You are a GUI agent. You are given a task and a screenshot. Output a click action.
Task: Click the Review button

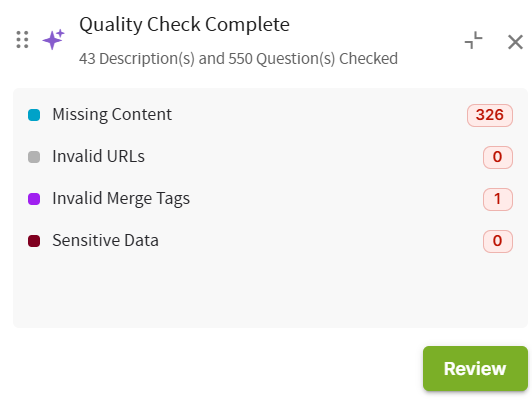point(475,368)
